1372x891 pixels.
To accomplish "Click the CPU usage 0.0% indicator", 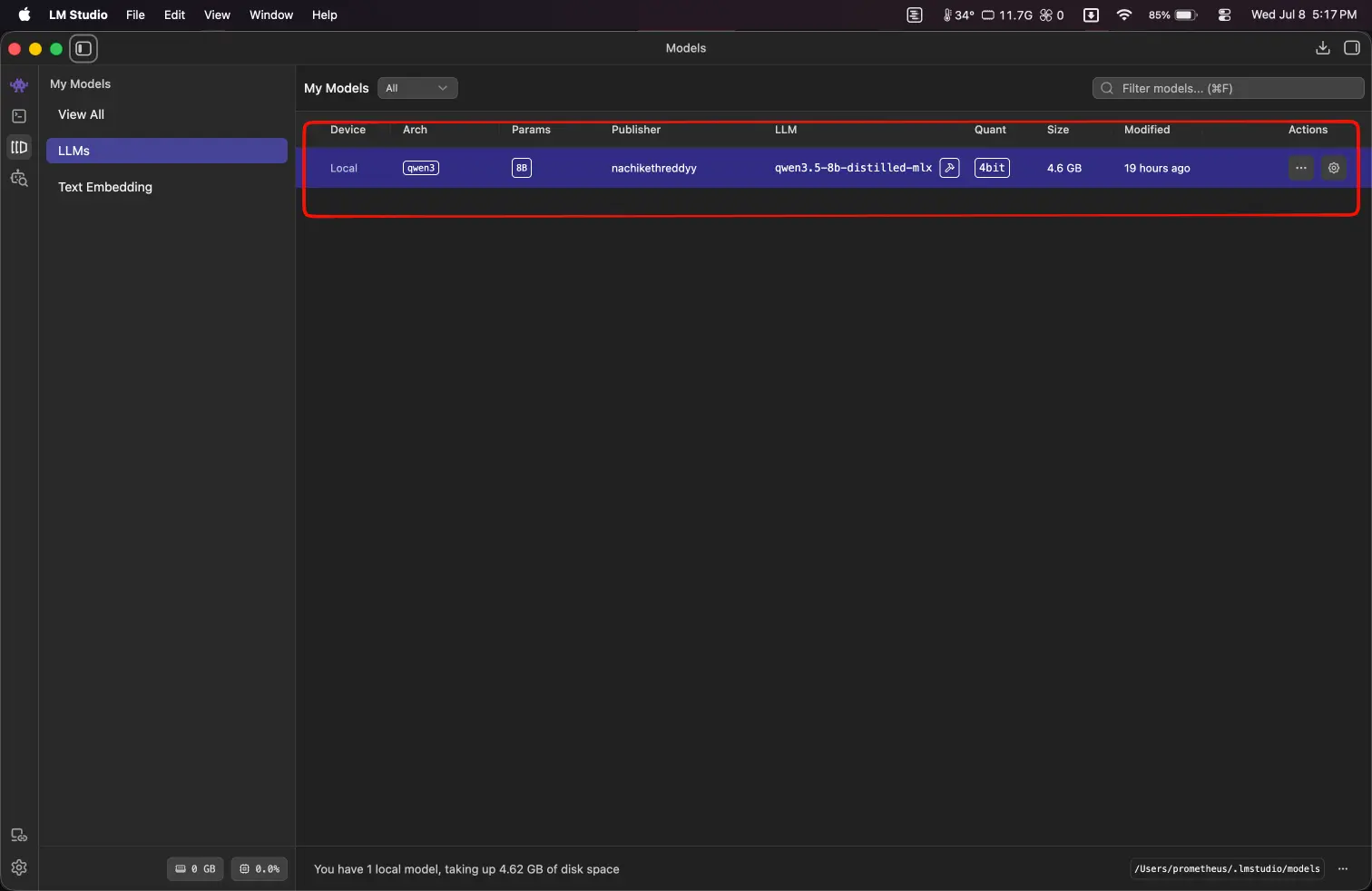I will pos(260,869).
